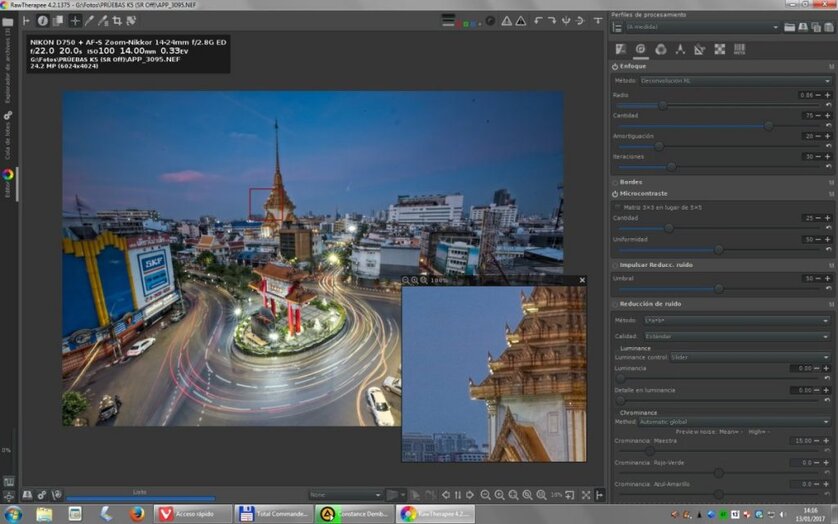The image size is (838, 524).
Task: Toggle the Enfoque sharpening power switch
Action: pyautogui.click(x=614, y=67)
